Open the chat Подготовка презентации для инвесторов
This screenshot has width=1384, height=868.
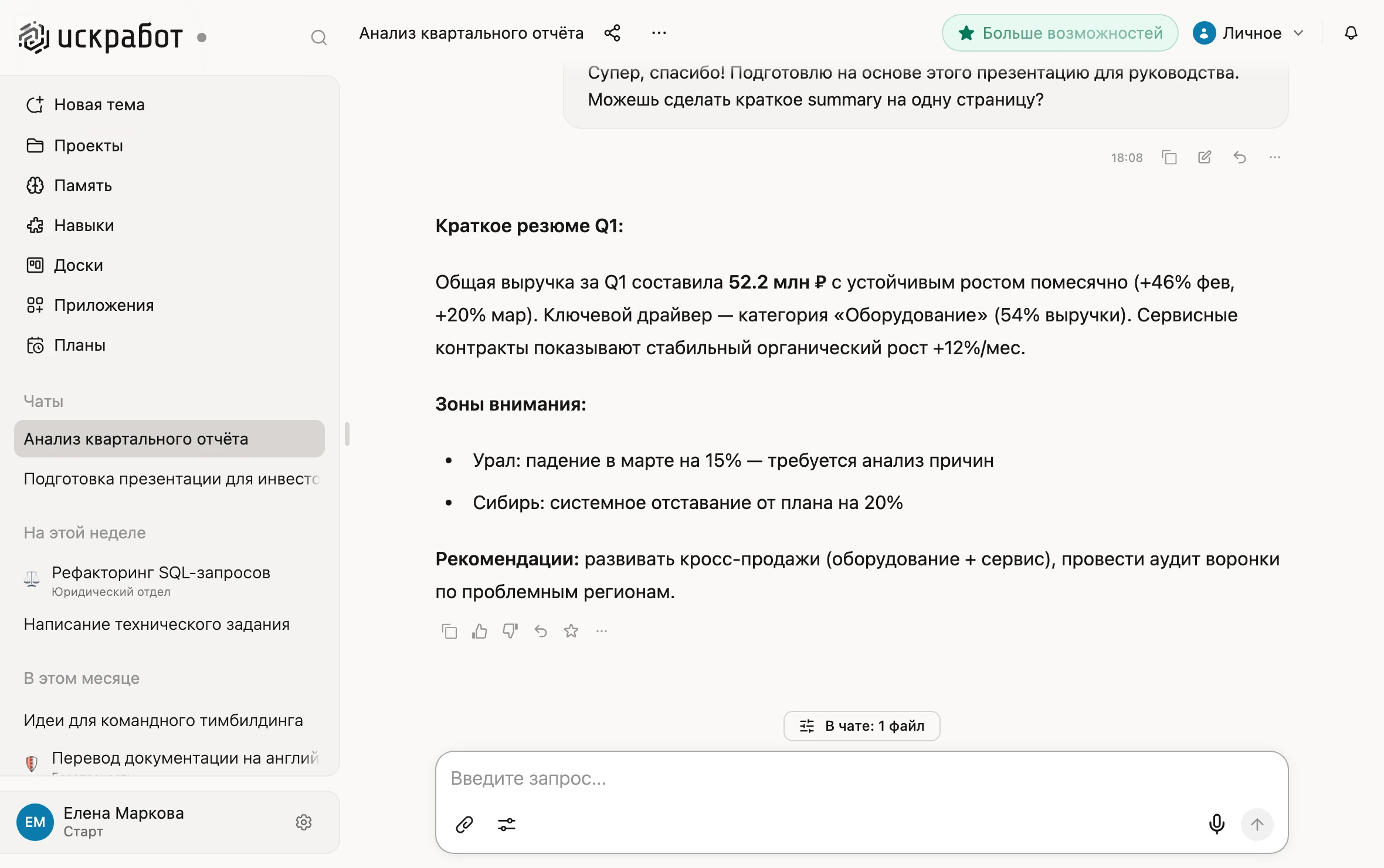coord(171,479)
